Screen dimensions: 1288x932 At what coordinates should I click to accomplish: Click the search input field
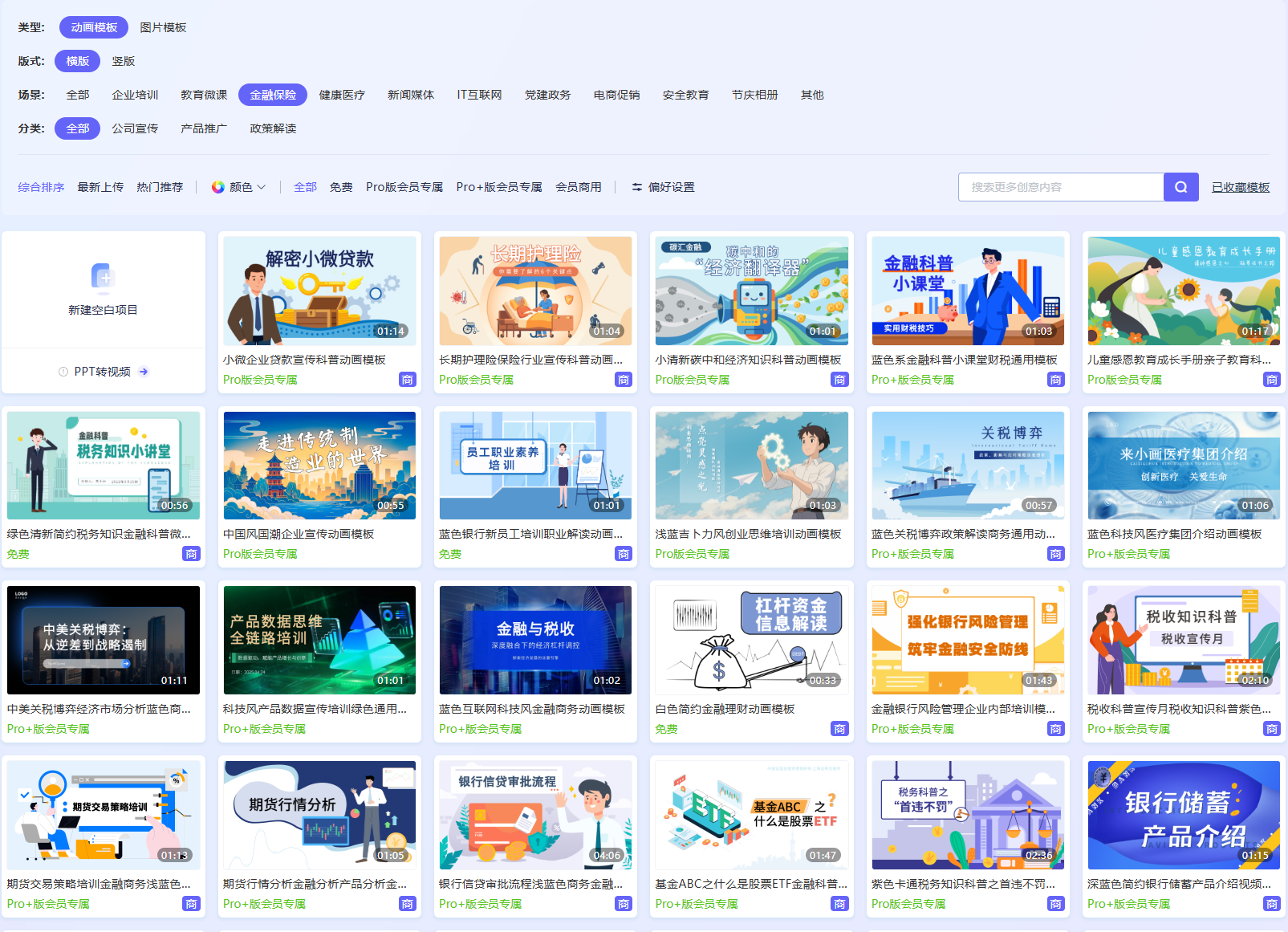point(1060,187)
